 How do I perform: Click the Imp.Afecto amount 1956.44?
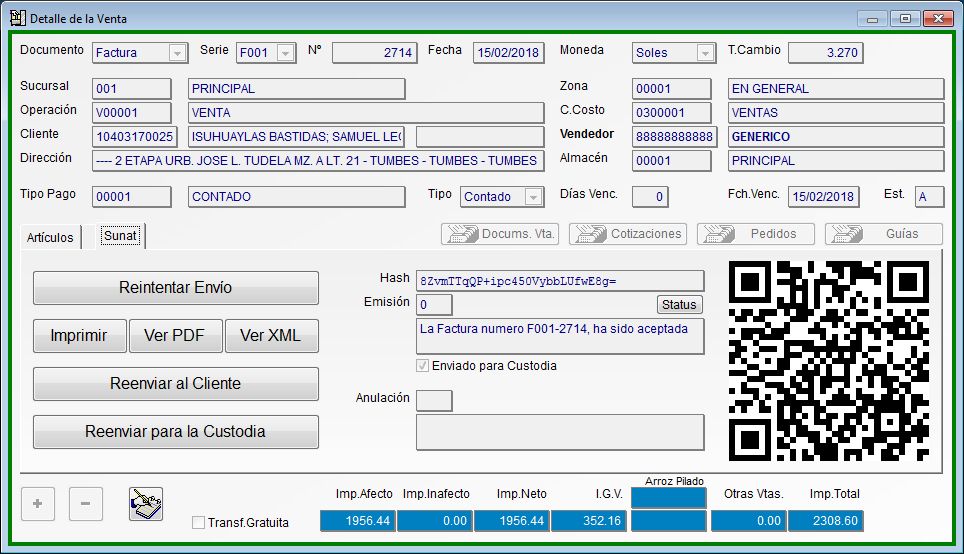point(357,521)
